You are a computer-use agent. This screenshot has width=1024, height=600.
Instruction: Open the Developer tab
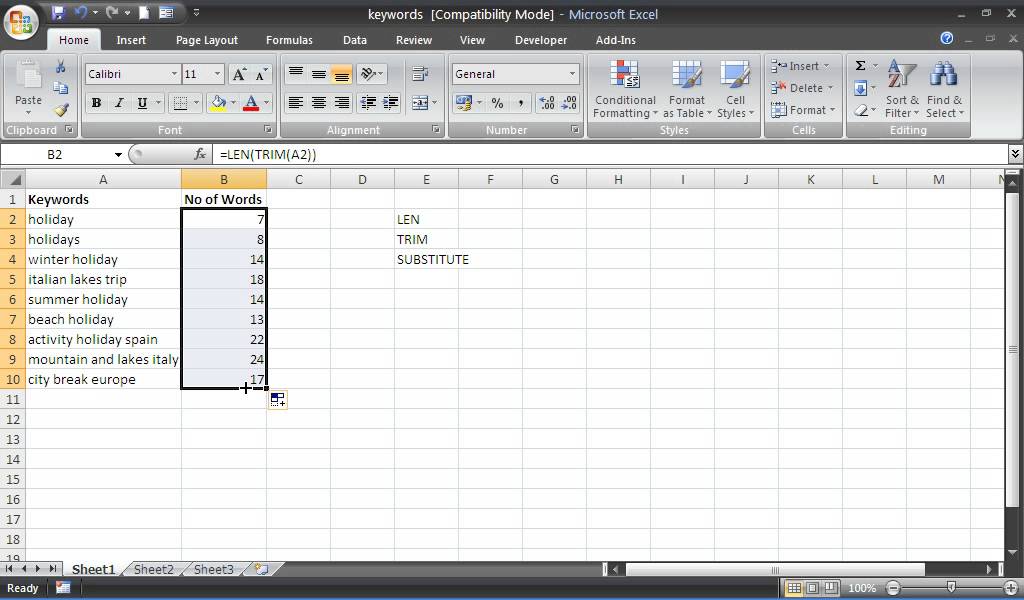541,40
